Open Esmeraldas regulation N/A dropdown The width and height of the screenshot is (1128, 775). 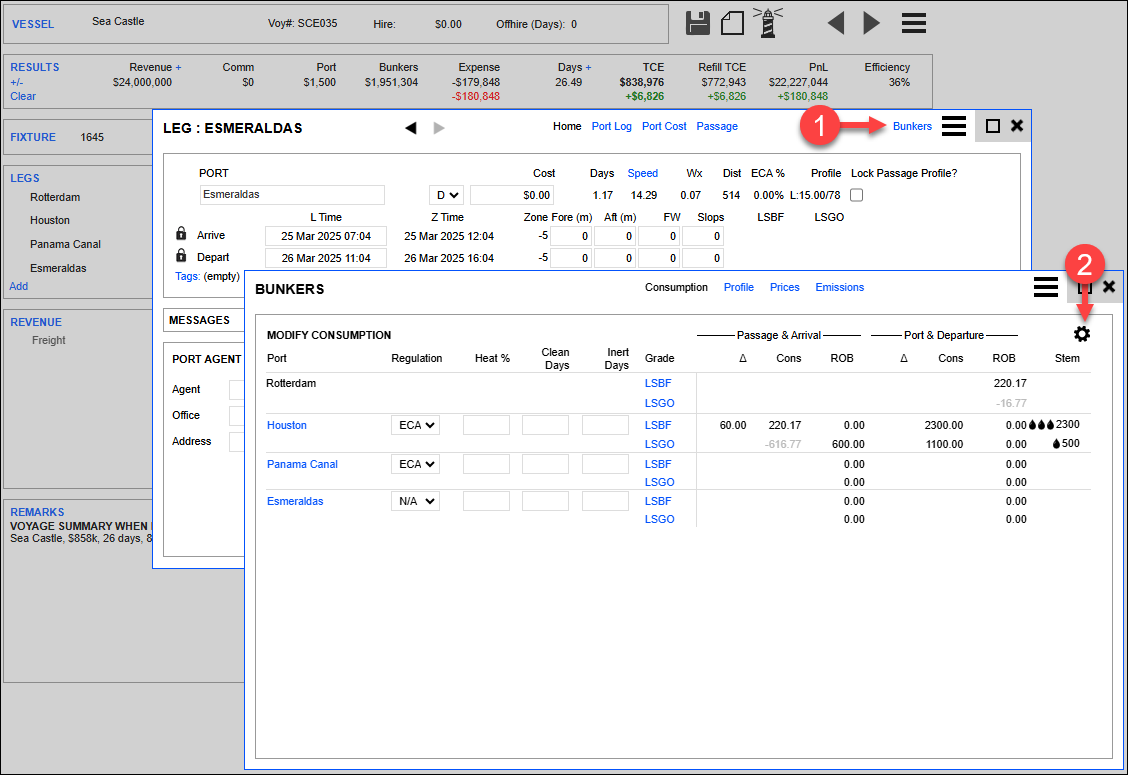pyautogui.click(x=415, y=501)
